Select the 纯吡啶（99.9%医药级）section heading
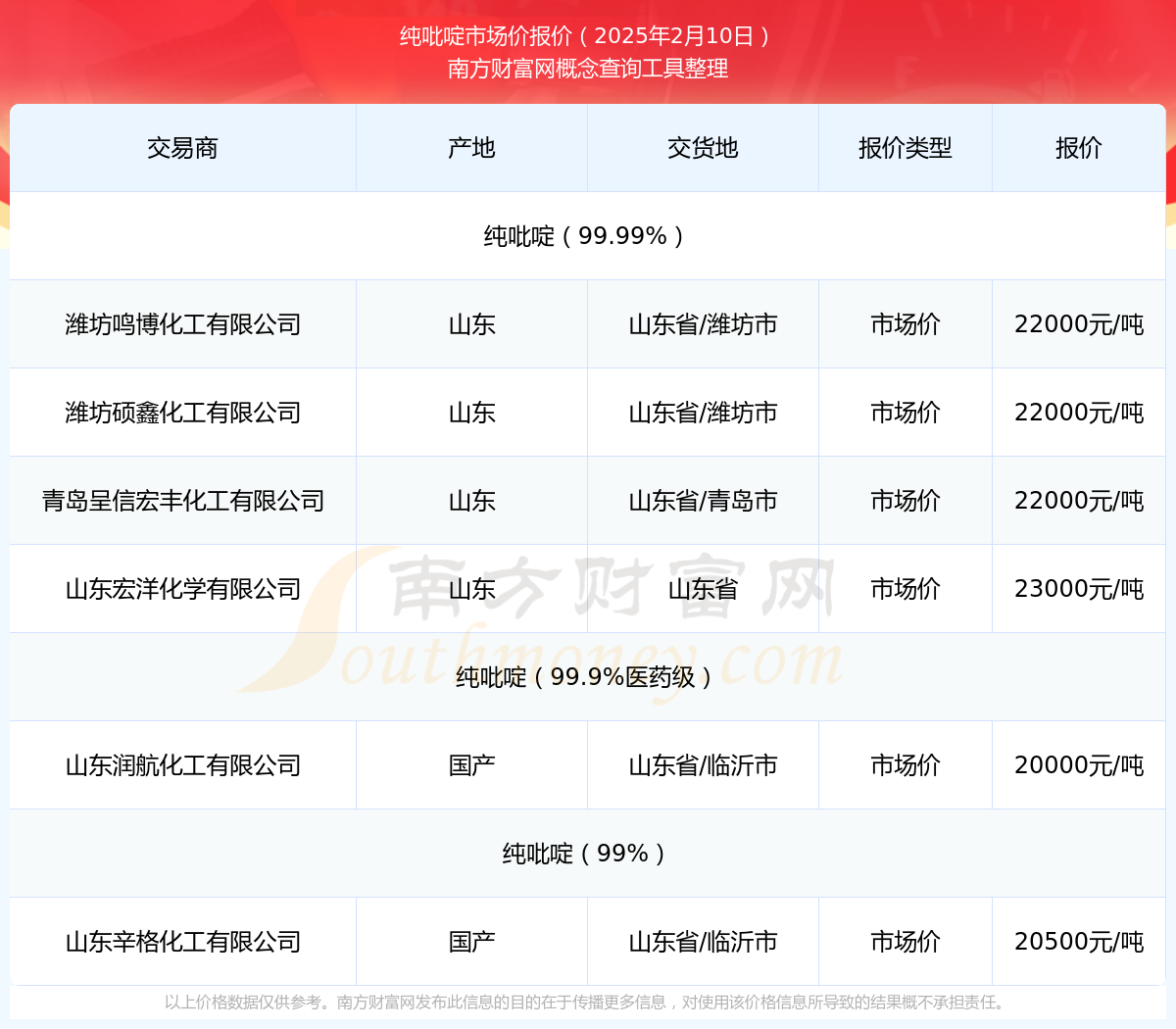This screenshot has height=1029, width=1176. coord(587,677)
